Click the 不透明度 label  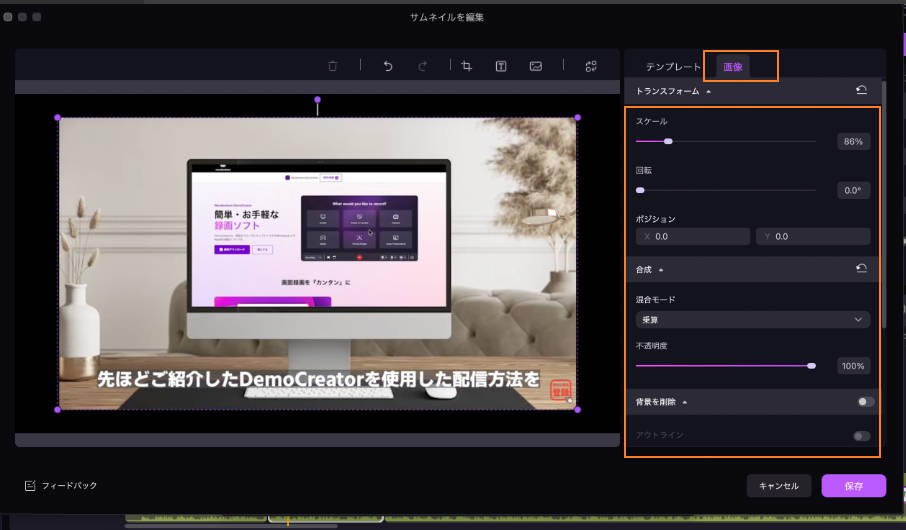tap(651, 346)
